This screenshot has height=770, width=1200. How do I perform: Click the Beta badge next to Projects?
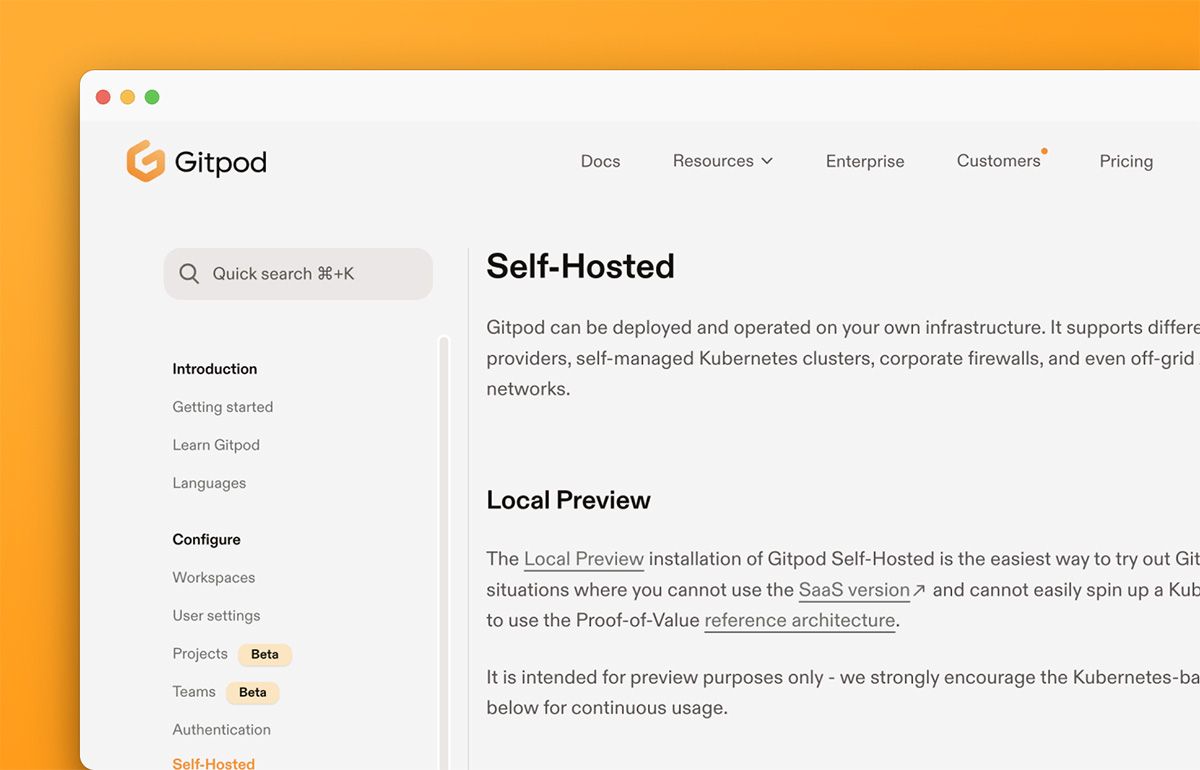tap(265, 655)
